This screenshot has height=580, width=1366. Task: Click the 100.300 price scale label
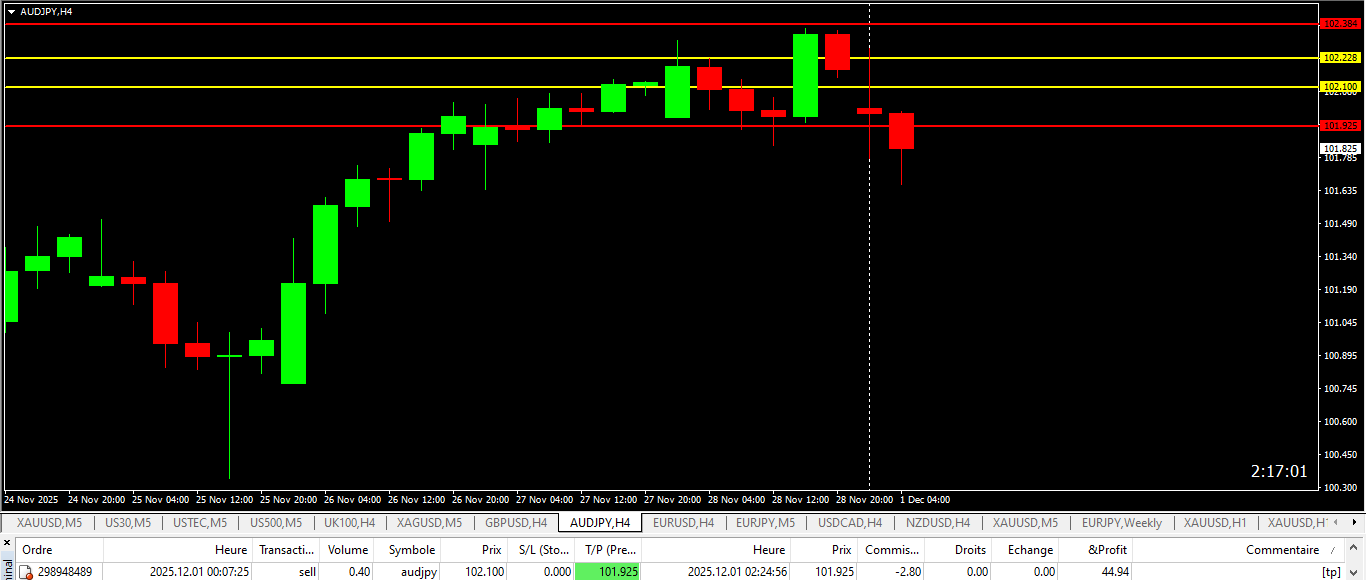point(1341,487)
